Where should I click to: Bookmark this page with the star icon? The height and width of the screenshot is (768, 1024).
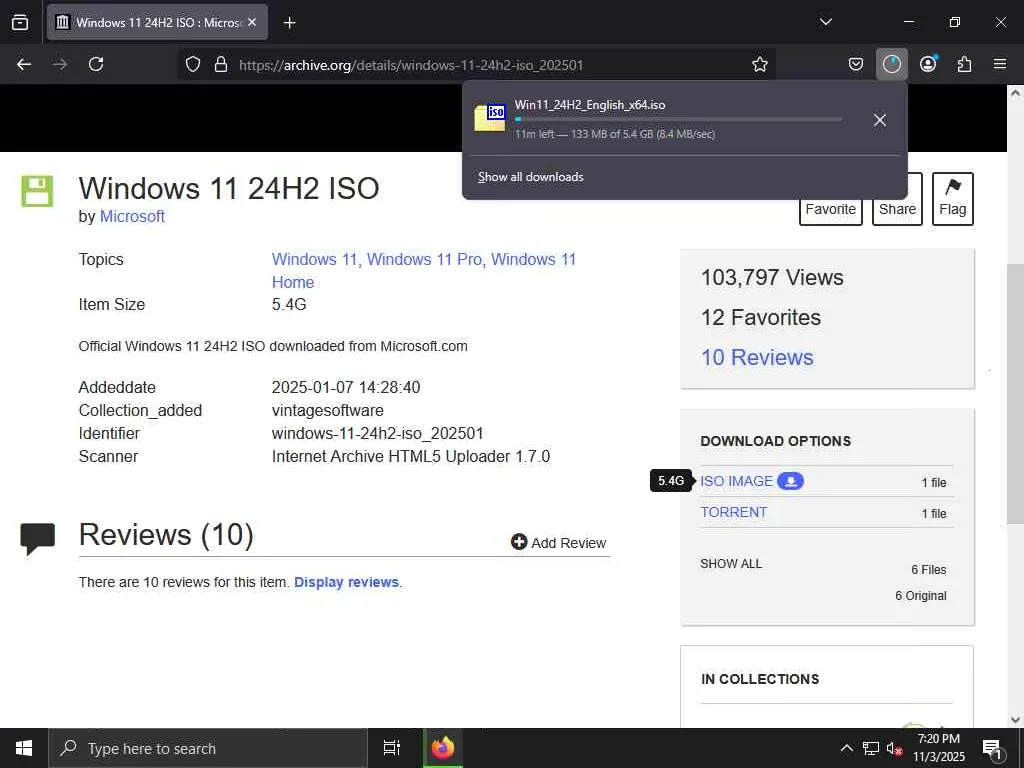click(x=760, y=64)
